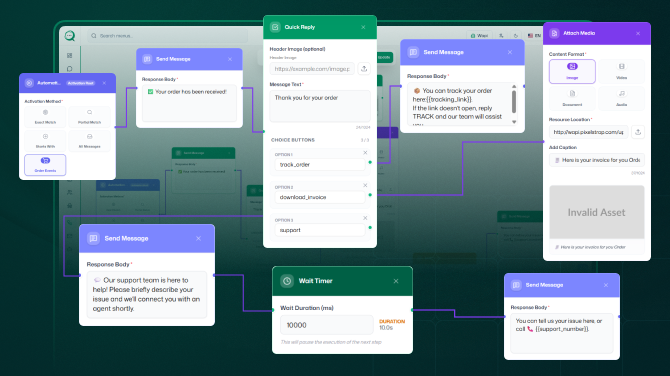670x376 pixels.
Task: Select All Messages activation method
Action: (x=89, y=141)
